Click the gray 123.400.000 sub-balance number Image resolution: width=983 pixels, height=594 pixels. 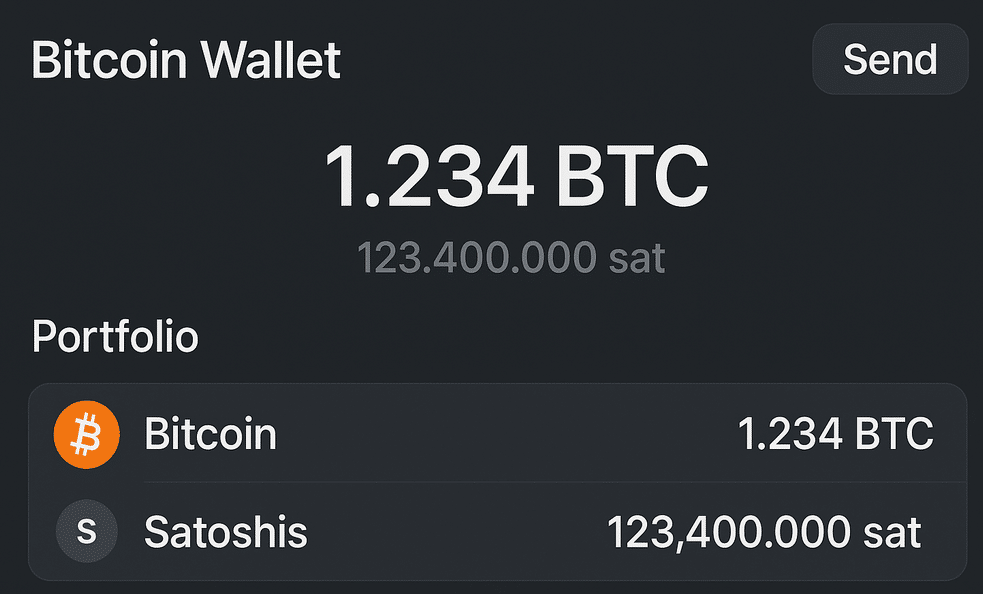476,258
